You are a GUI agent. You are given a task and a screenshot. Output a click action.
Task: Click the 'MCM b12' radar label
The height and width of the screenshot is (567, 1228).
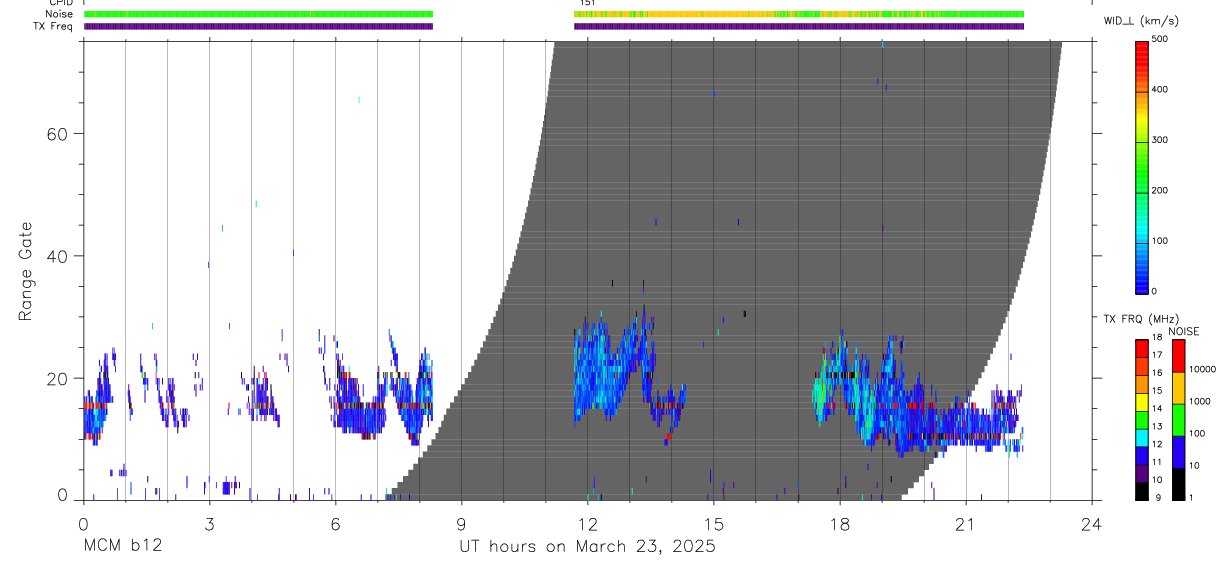tap(122, 547)
